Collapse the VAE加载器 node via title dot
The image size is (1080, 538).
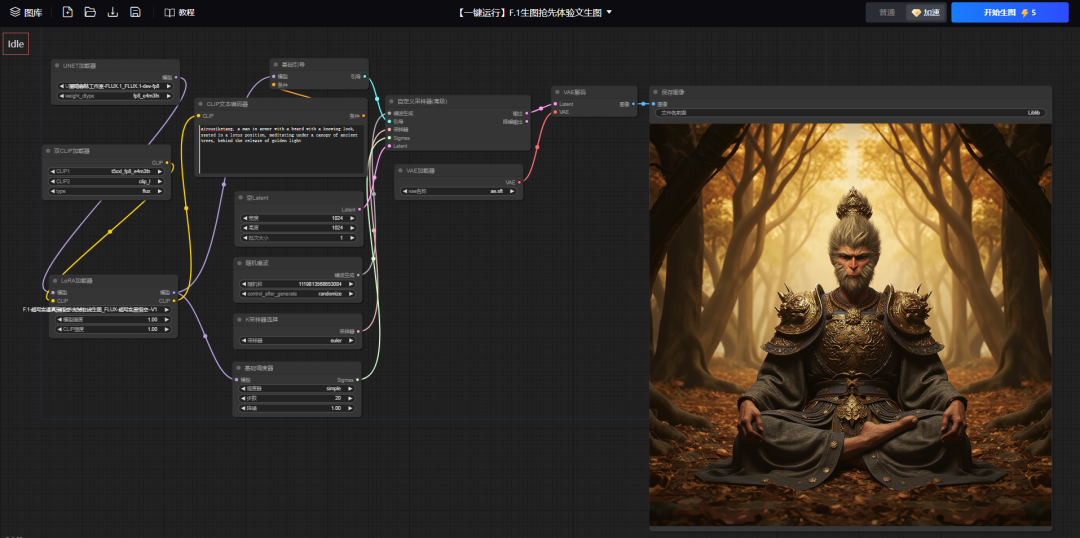[x=400, y=170]
